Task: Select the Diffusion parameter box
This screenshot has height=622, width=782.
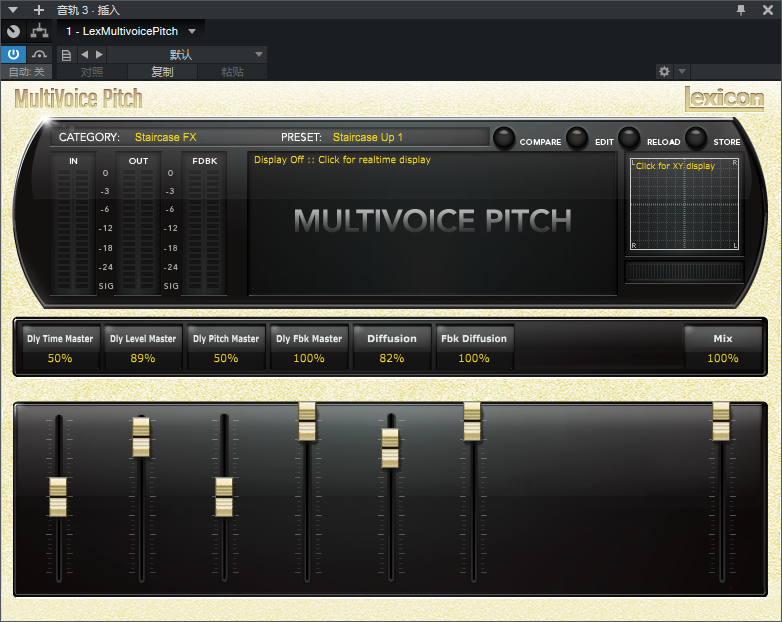Action: pyautogui.click(x=392, y=347)
